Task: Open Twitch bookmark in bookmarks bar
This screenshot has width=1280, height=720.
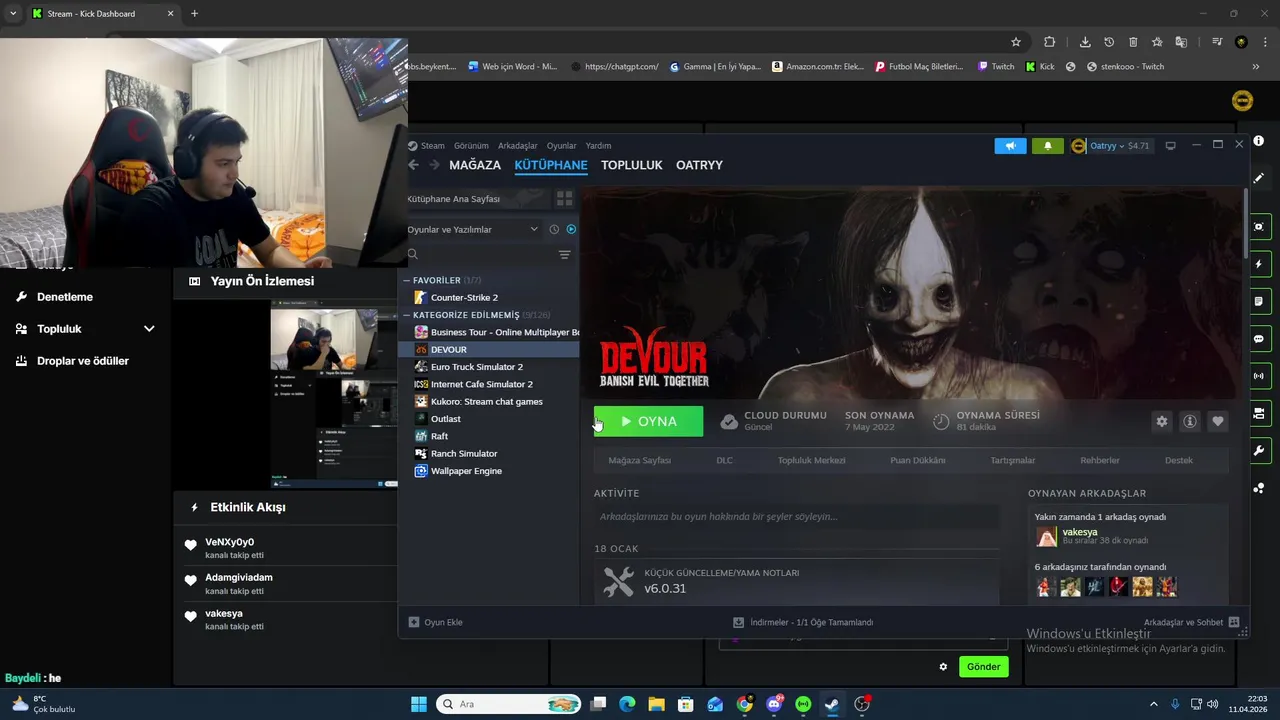Action: [x=995, y=67]
